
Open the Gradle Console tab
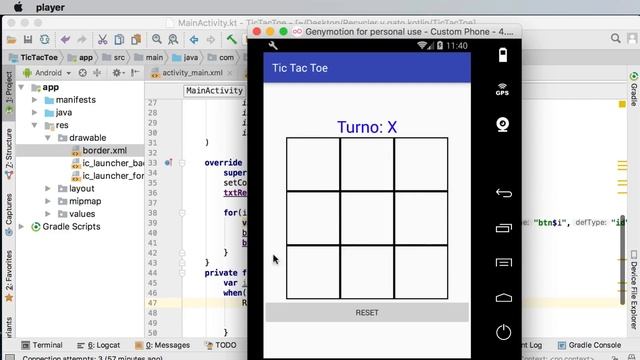[589, 345]
